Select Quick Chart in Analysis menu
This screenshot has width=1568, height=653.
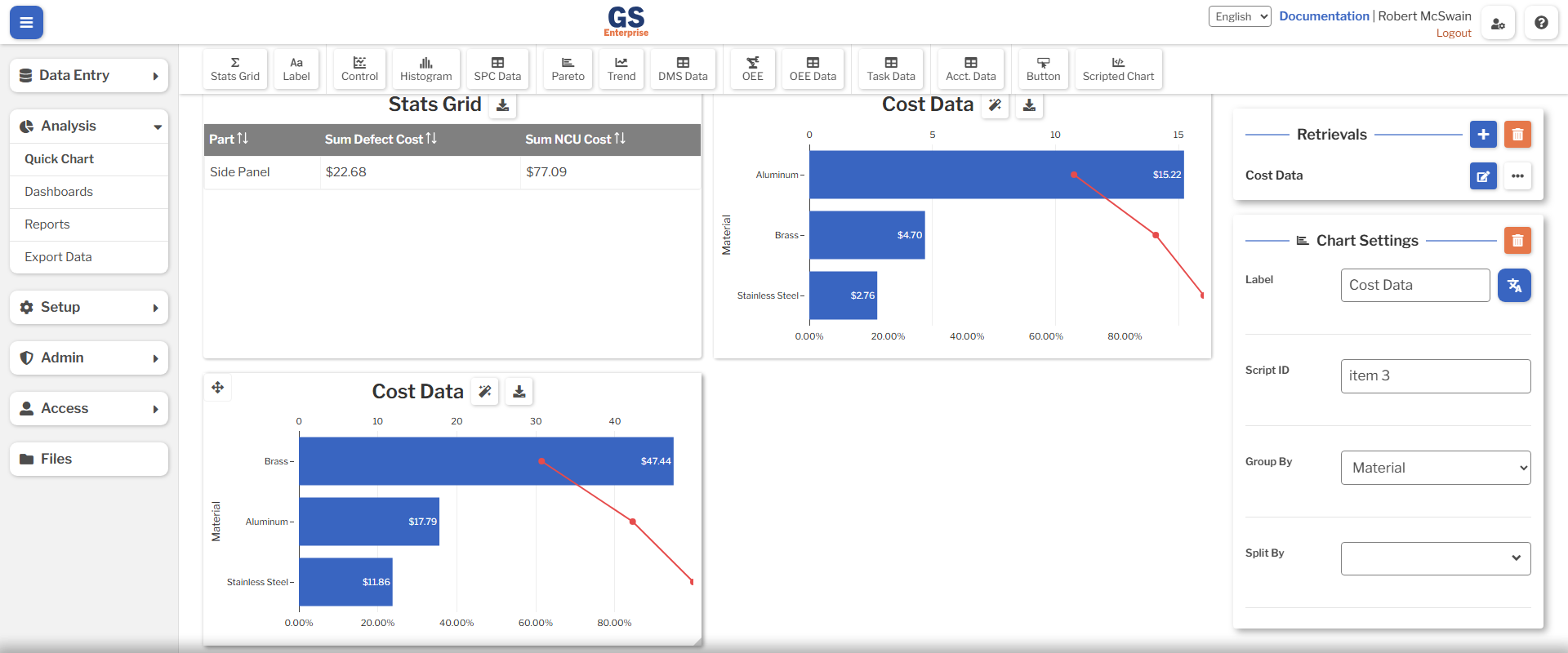89,159
